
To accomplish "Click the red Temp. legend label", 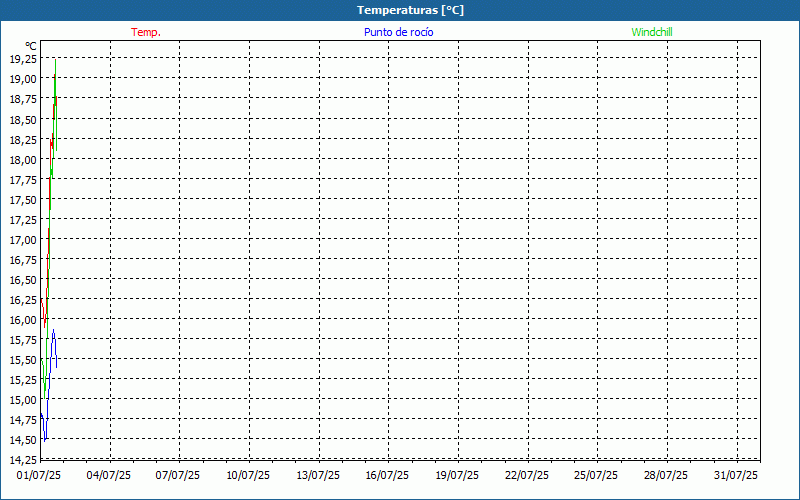I will point(146,32).
